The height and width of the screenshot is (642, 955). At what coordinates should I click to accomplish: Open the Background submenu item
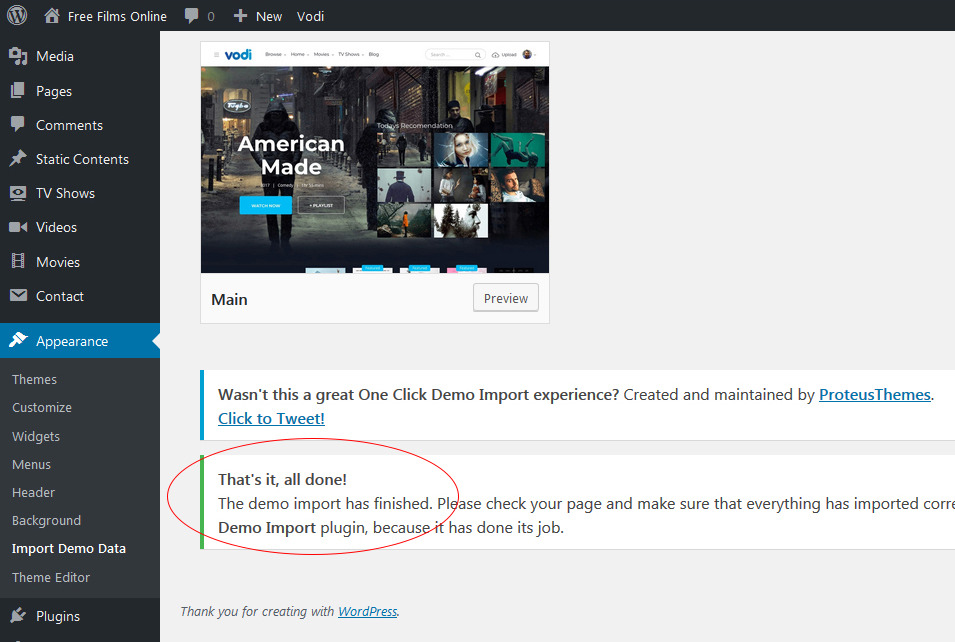pyautogui.click(x=46, y=520)
